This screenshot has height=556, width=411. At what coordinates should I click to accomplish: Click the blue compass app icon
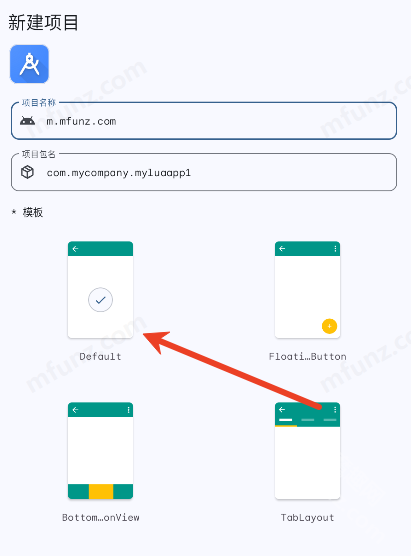point(29,64)
